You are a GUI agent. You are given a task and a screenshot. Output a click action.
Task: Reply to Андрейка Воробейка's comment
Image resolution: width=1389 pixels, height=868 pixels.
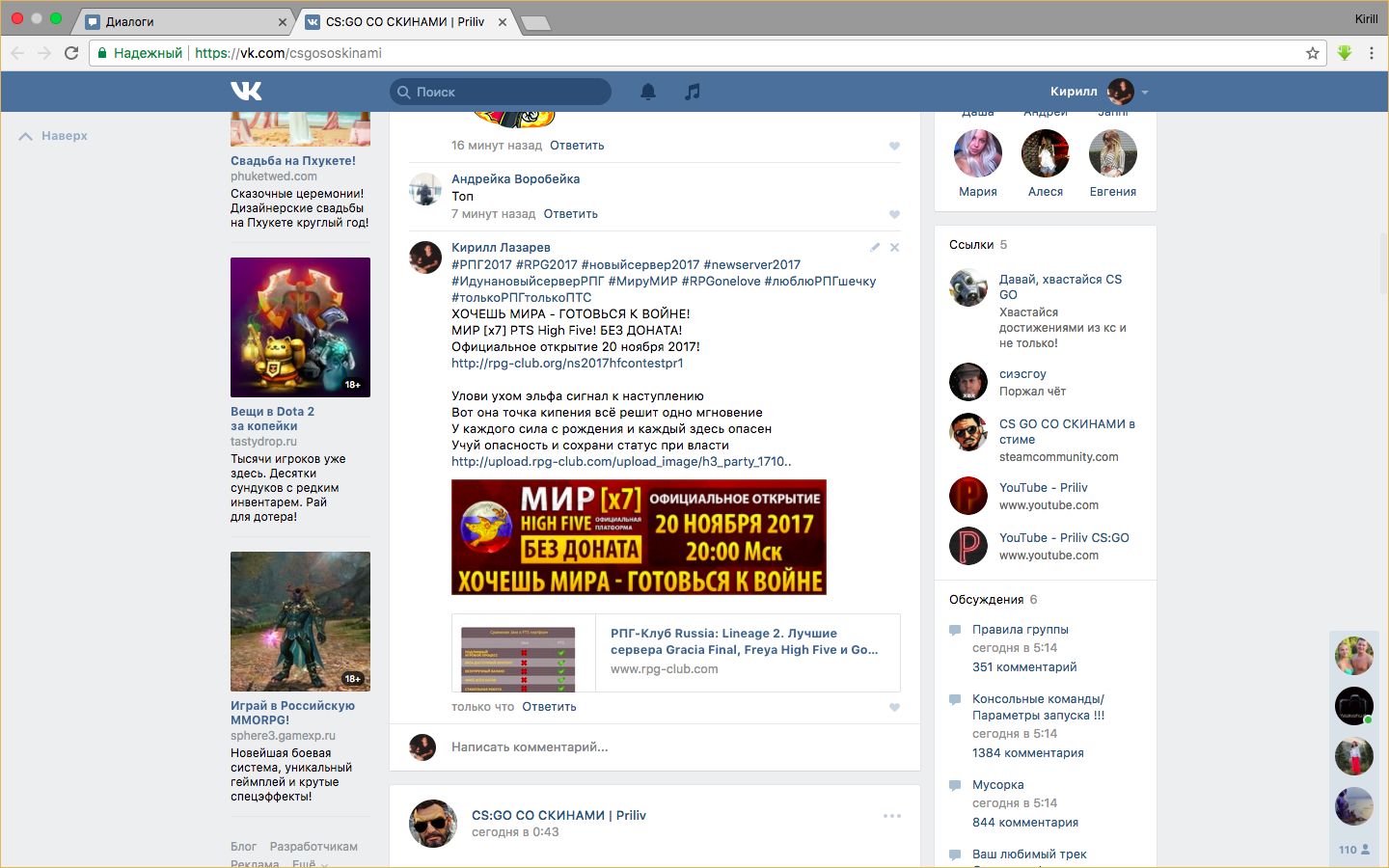pyautogui.click(x=570, y=214)
